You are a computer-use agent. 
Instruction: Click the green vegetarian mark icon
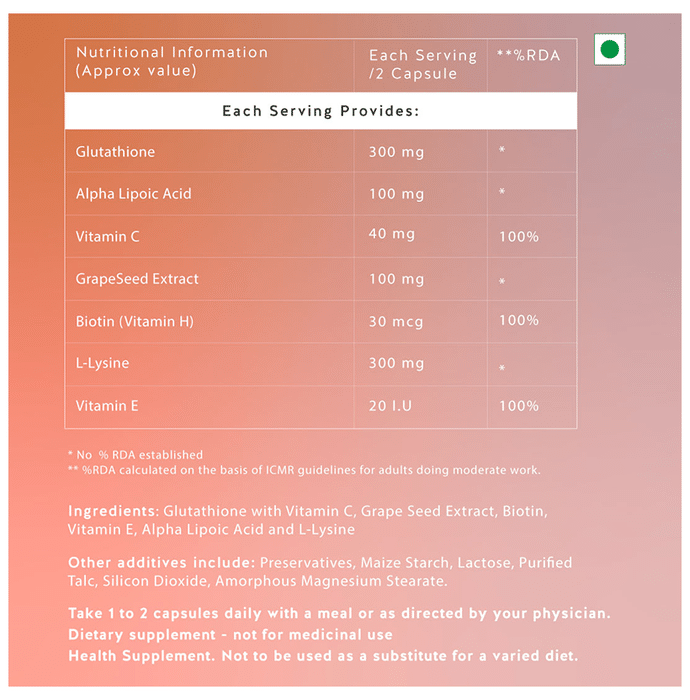(608, 49)
